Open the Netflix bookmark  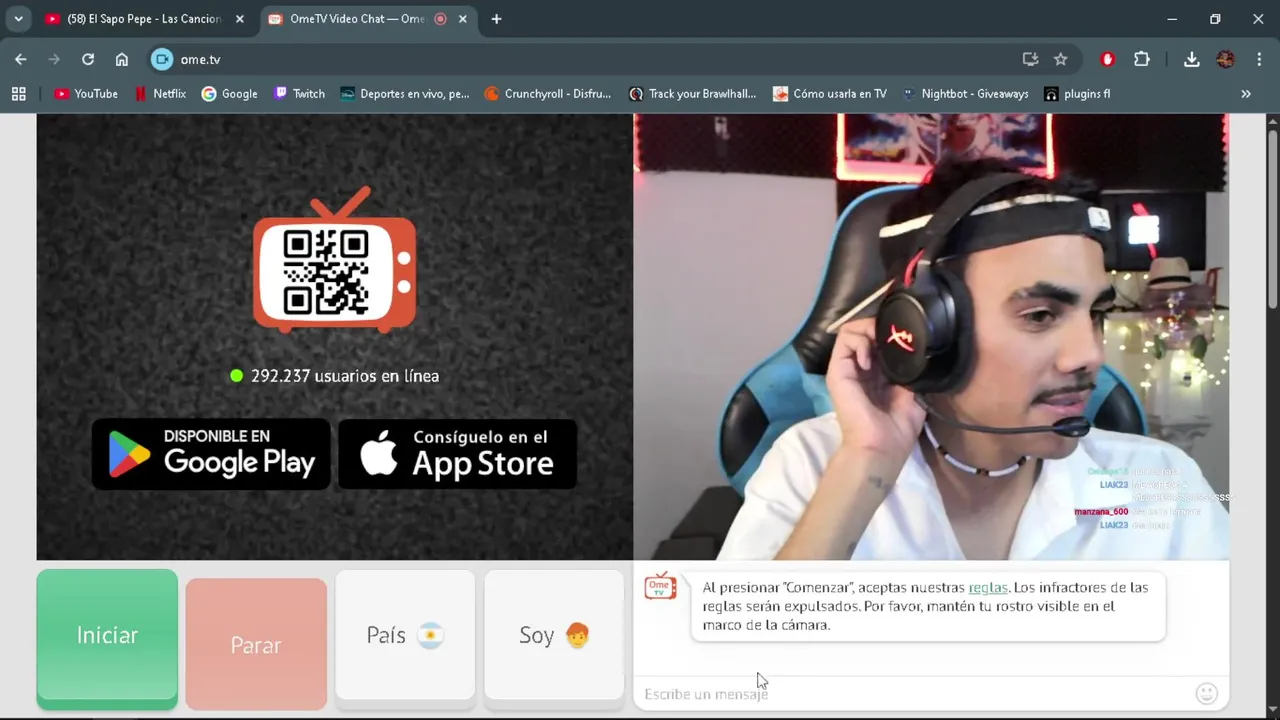pyautogui.click(x=161, y=94)
